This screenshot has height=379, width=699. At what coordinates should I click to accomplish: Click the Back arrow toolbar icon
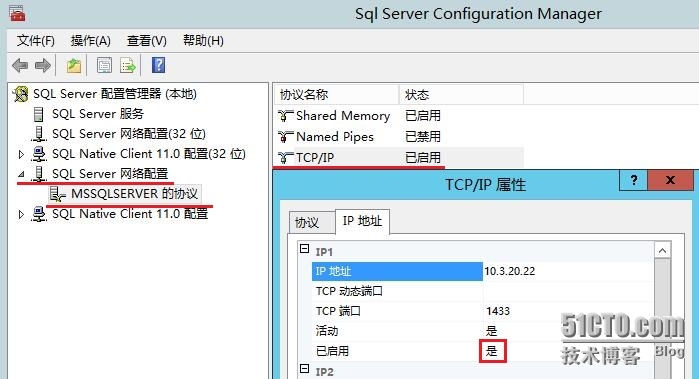[21, 66]
